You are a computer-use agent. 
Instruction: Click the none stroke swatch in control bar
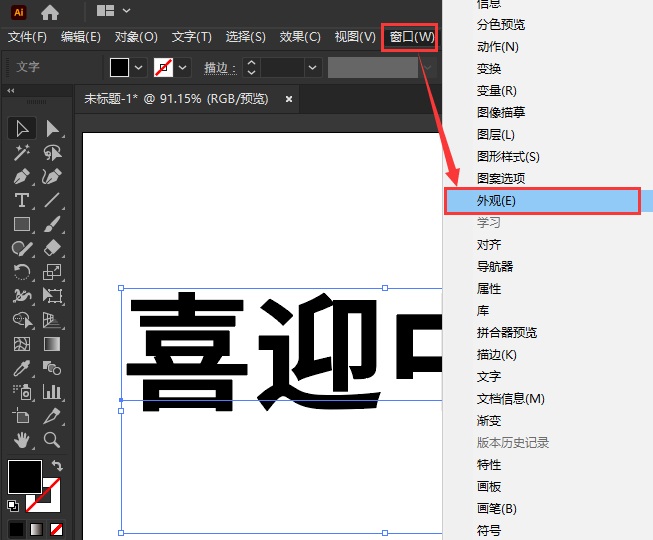coord(163,67)
